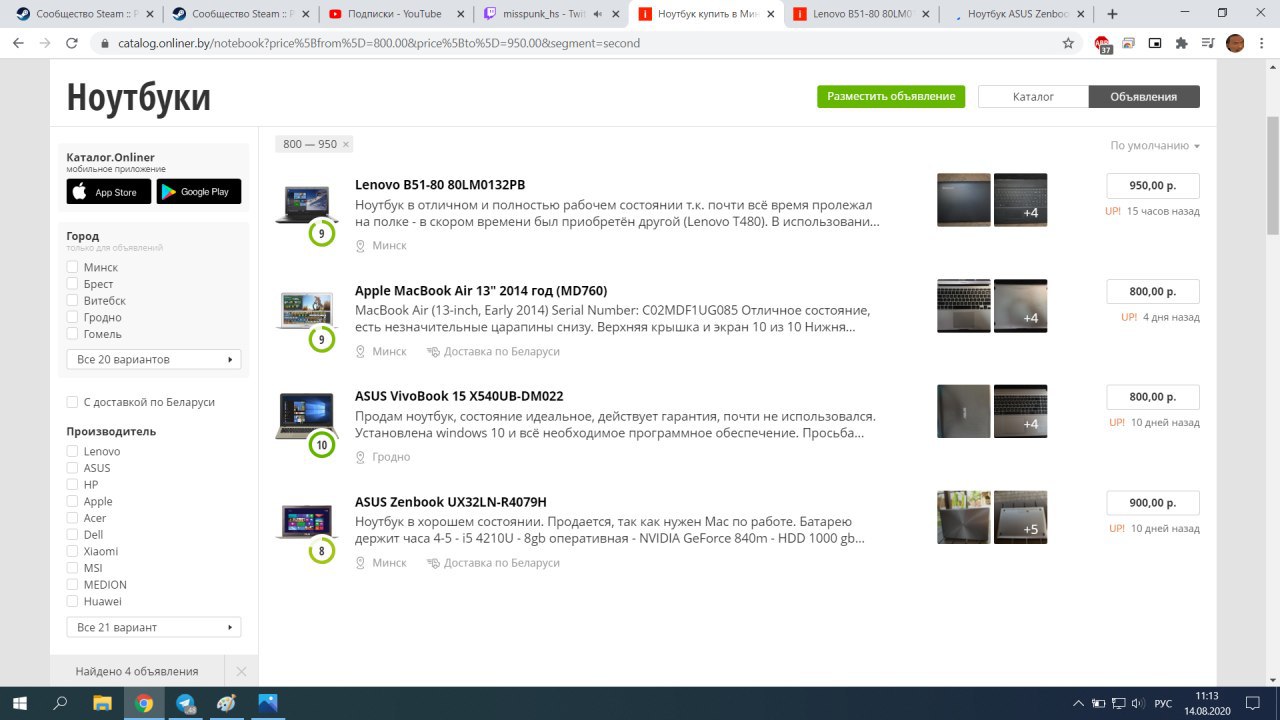Click the Lenovo B51-80 laptop image
Image resolution: width=1280 pixels, height=720 pixels.
click(x=306, y=204)
